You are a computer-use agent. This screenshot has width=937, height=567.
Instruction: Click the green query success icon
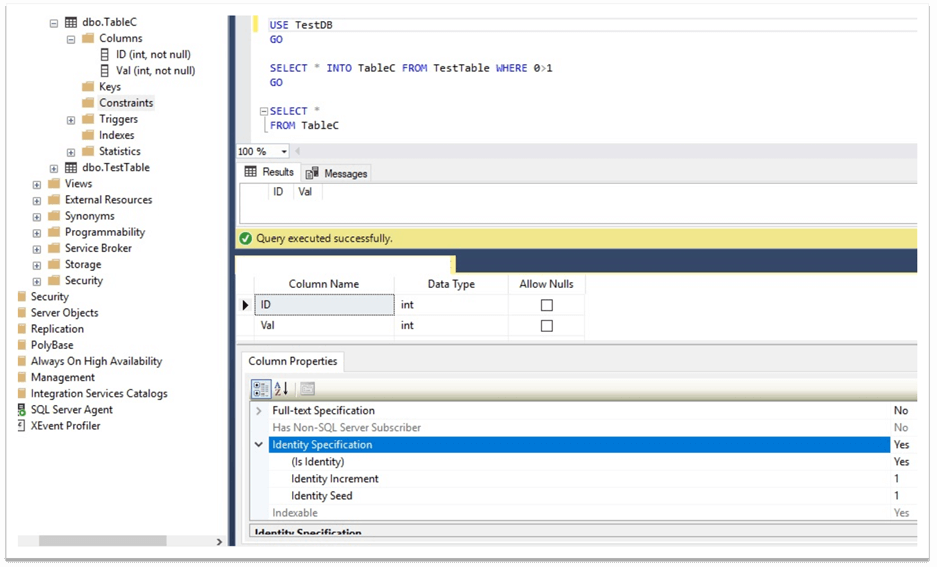(x=245, y=239)
